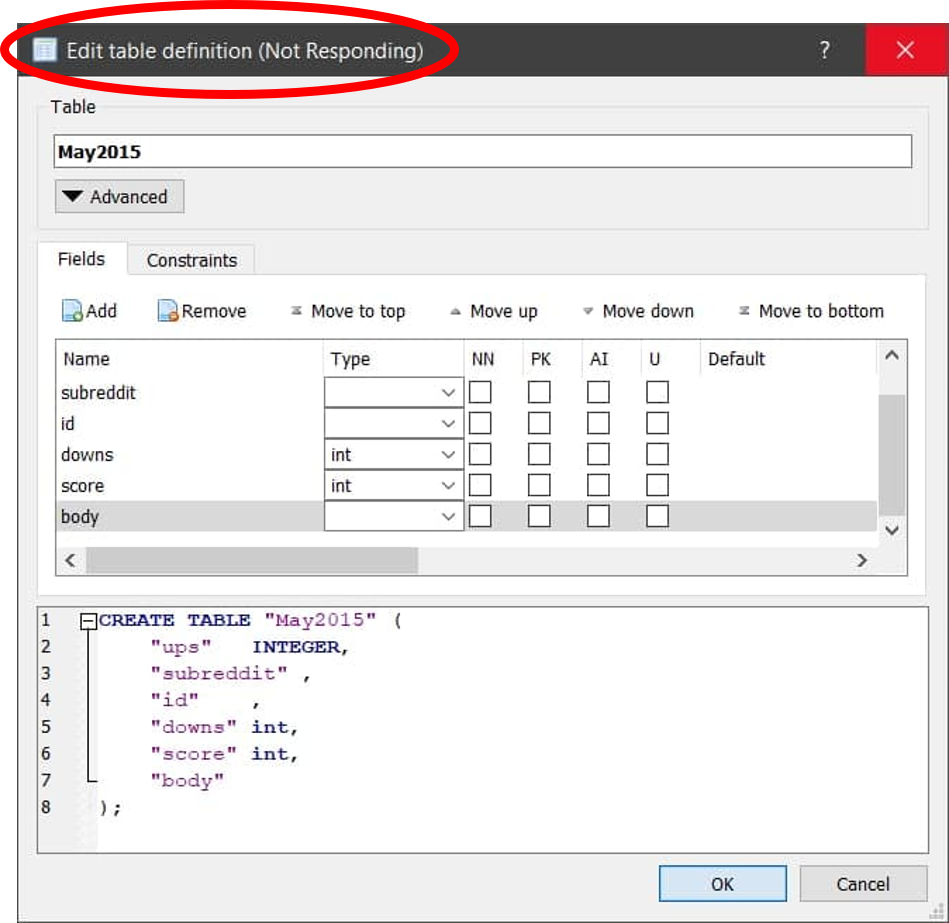Click Move to top button
This screenshot has height=923, width=949.
click(348, 311)
